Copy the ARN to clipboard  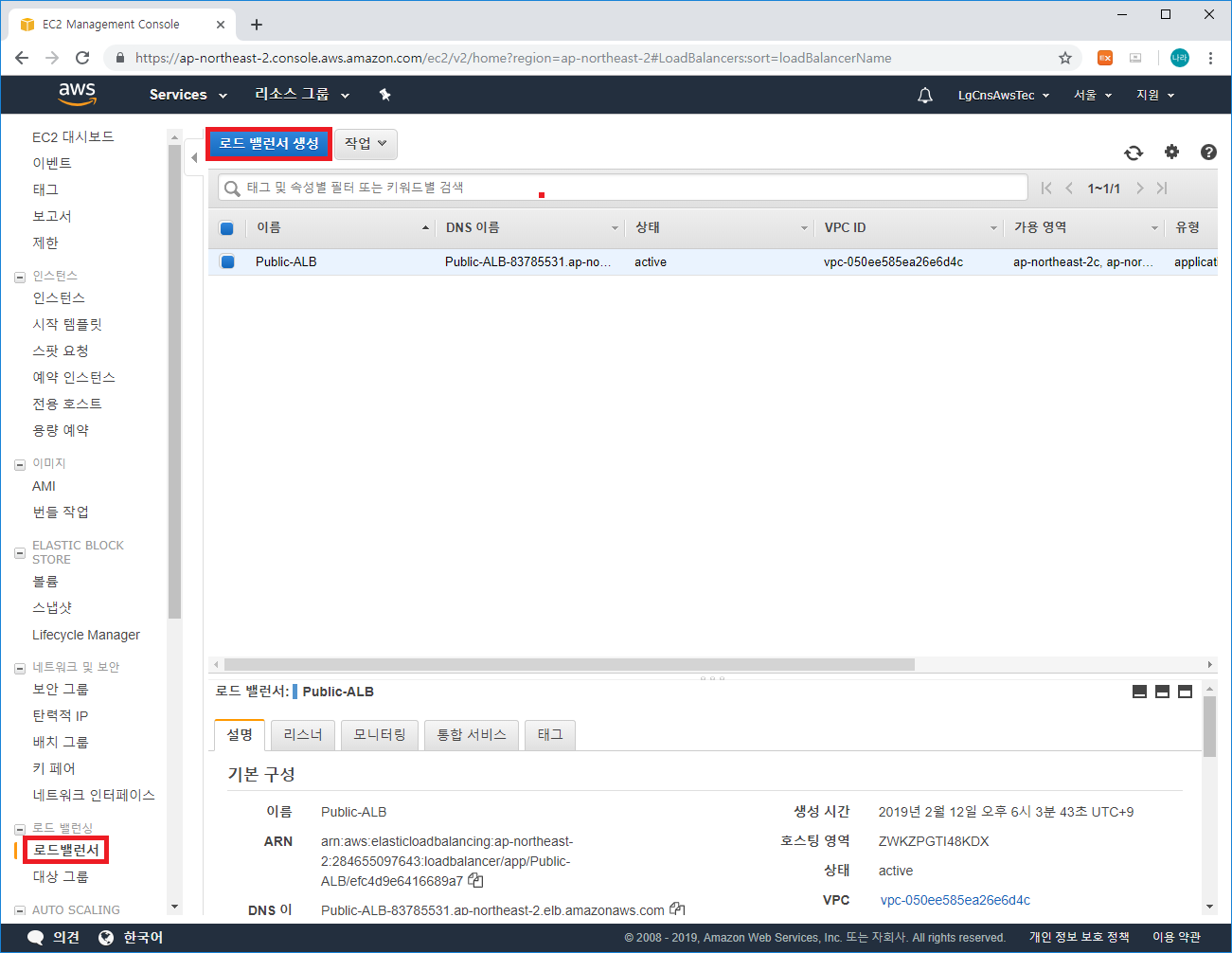coord(475,881)
